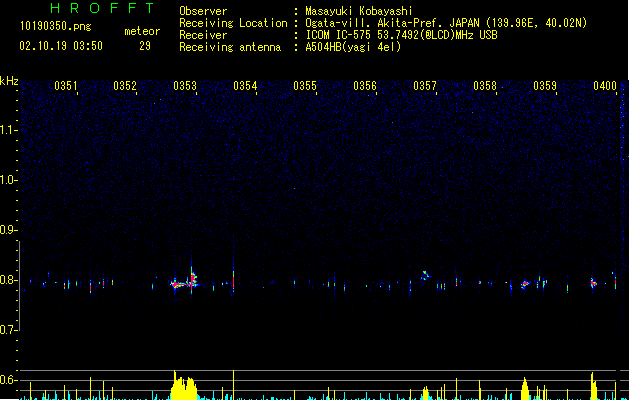The image size is (629, 400).
Task: Click the 1.0 kHz axis label
Action: 8,180
